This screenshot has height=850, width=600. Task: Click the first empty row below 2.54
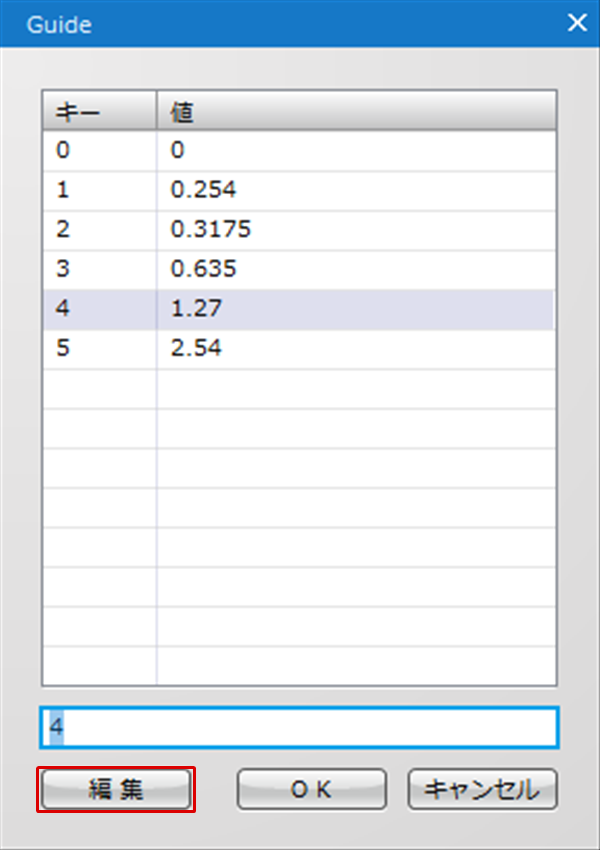pyautogui.click(x=299, y=389)
